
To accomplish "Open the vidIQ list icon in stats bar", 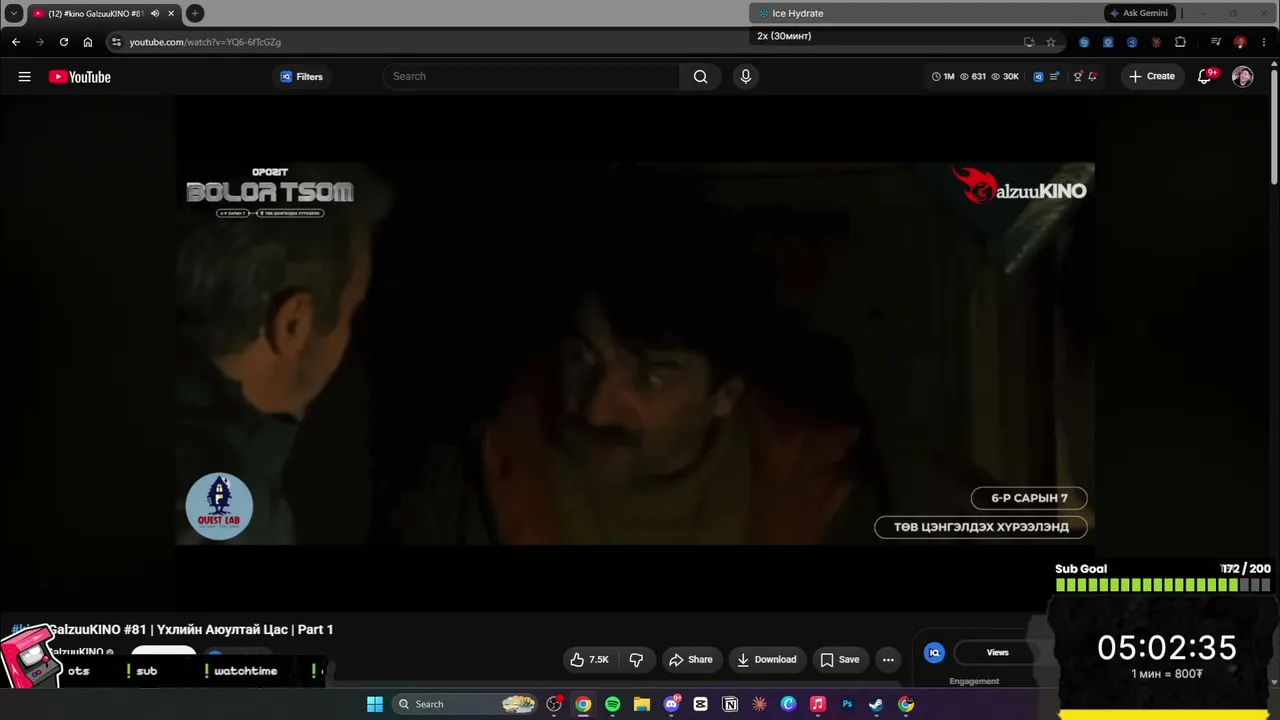I will point(1054,77).
